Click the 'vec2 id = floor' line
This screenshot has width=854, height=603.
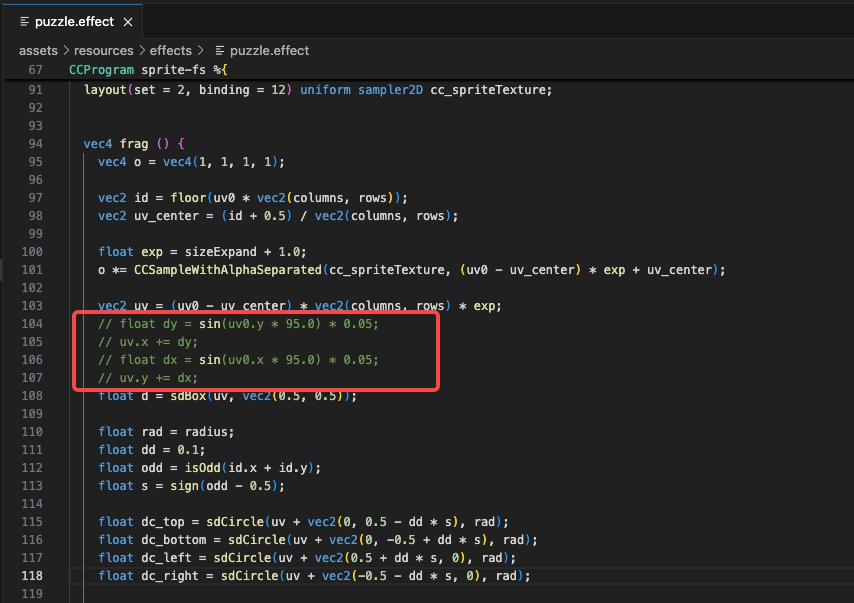coord(253,198)
